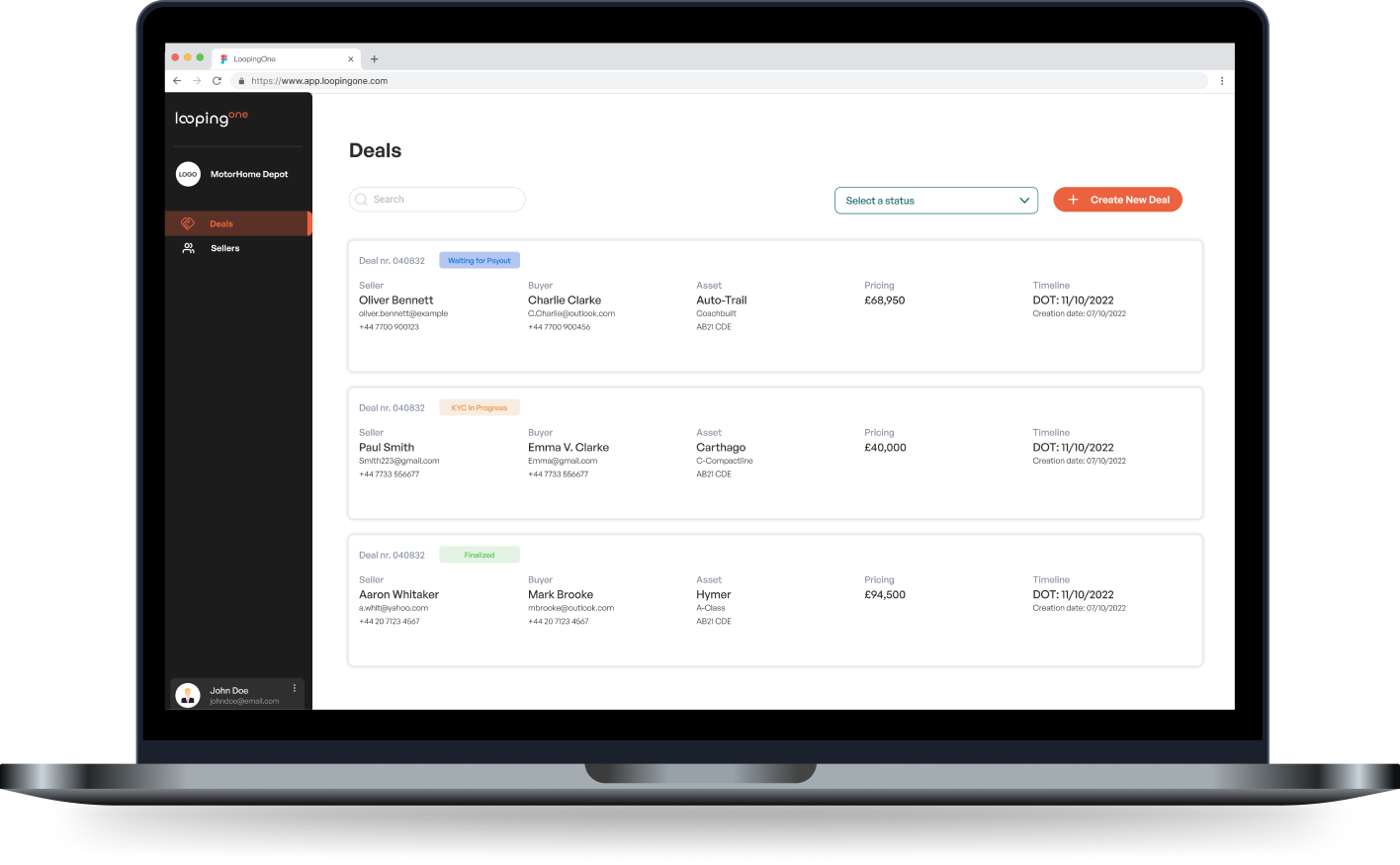Image resolution: width=1400 pixels, height=865 pixels.
Task: Reload the page with the refresh icon
Action: (217, 81)
